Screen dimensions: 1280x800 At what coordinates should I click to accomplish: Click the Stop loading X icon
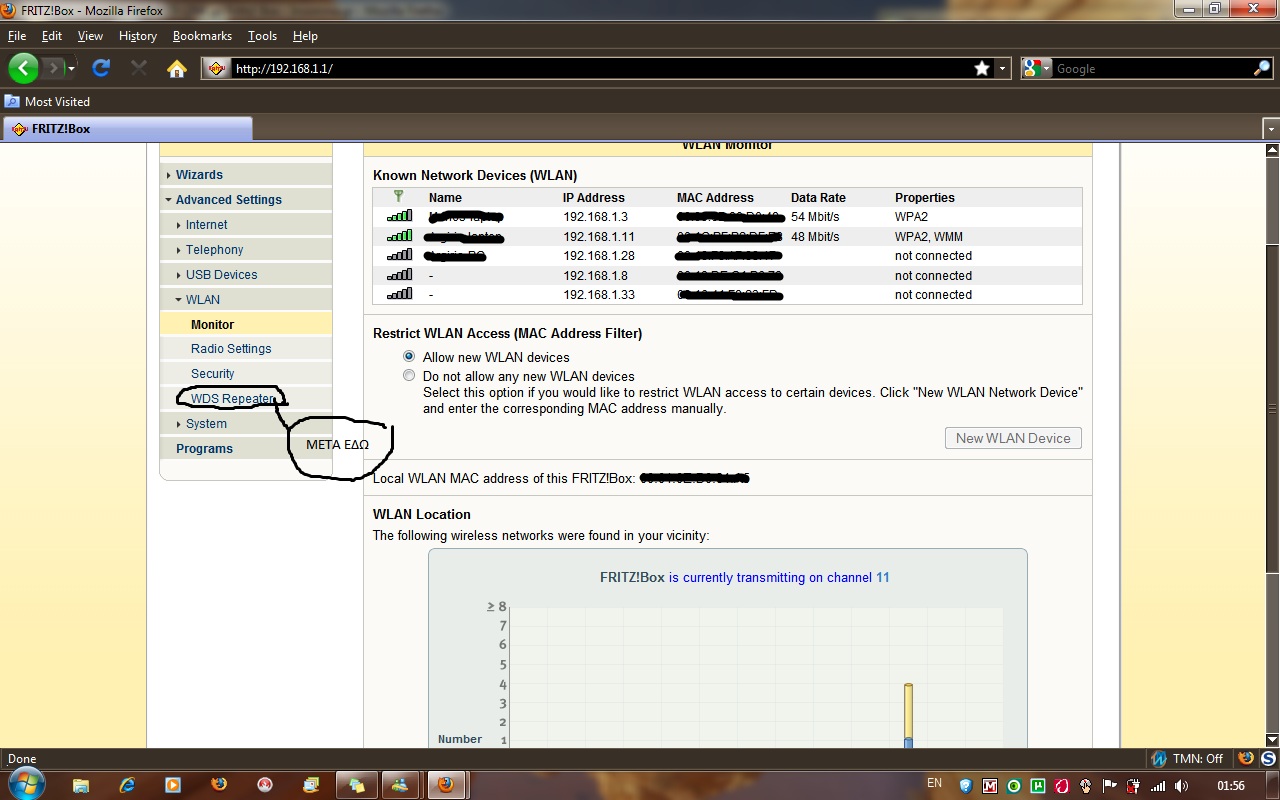pos(138,68)
